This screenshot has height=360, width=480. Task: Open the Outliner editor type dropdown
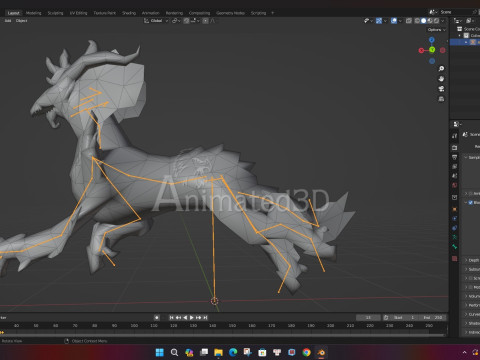(x=459, y=21)
